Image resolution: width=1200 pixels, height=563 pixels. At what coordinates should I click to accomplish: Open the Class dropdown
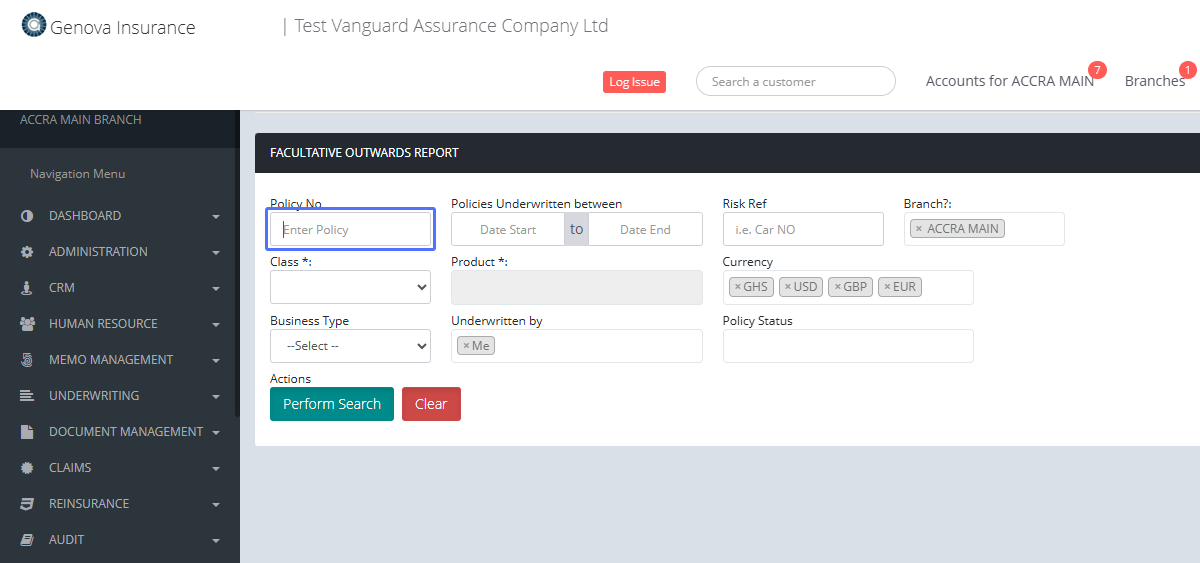(x=350, y=287)
